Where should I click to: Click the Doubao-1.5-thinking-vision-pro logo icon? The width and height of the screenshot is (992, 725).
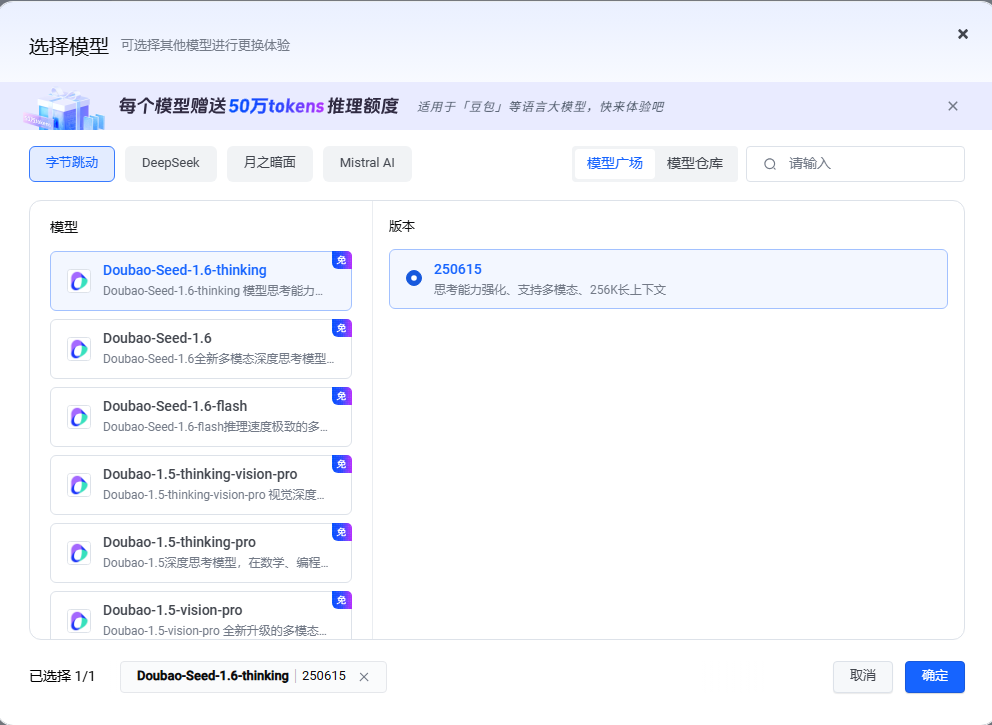[79, 485]
